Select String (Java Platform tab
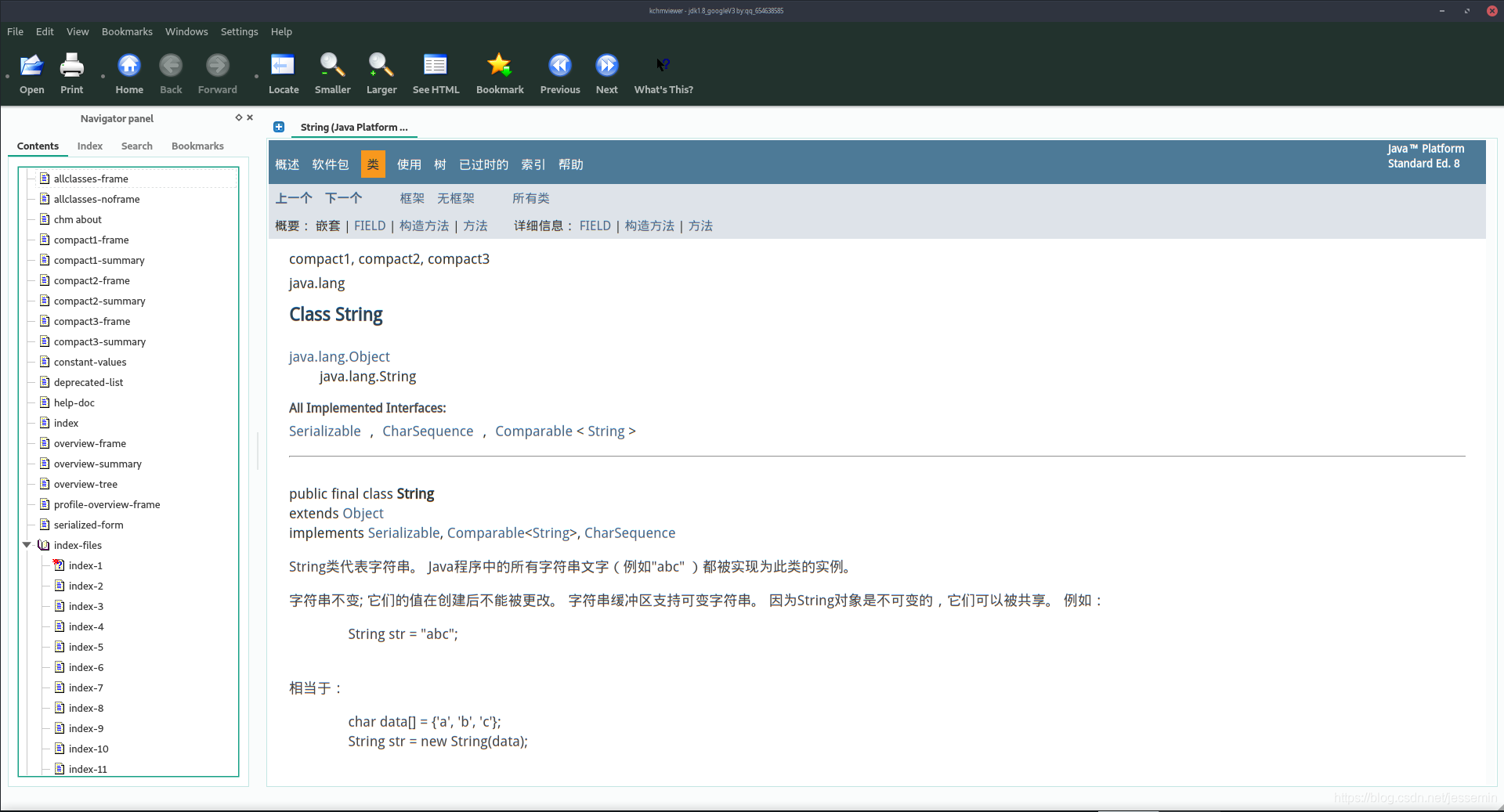The height and width of the screenshot is (812, 1504). (x=354, y=127)
